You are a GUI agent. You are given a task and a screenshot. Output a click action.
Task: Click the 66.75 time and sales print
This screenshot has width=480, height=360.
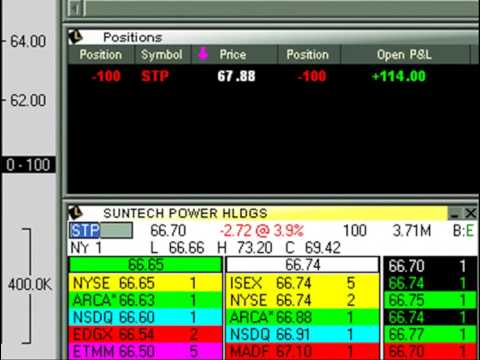pyautogui.click(x=430, y=301)
